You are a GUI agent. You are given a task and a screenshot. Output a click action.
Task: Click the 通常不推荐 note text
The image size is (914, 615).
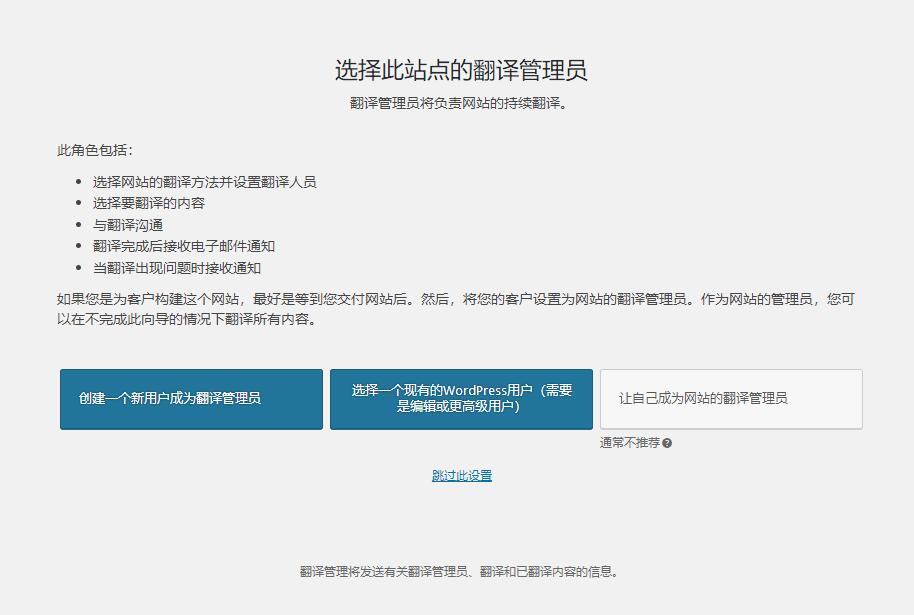tap(630, 443)
